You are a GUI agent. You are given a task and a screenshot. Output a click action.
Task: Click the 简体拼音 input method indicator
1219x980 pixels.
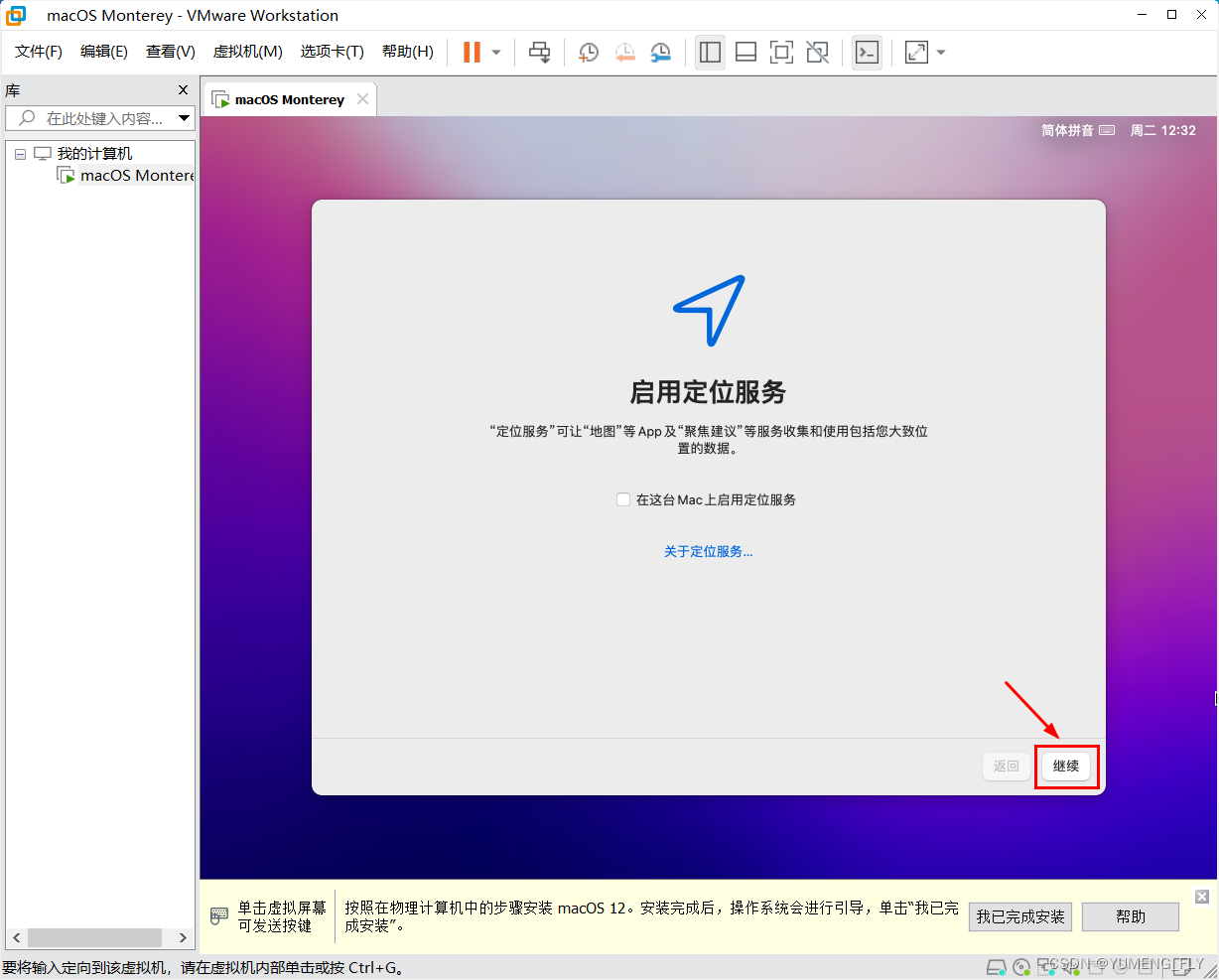click(1078, 130)
